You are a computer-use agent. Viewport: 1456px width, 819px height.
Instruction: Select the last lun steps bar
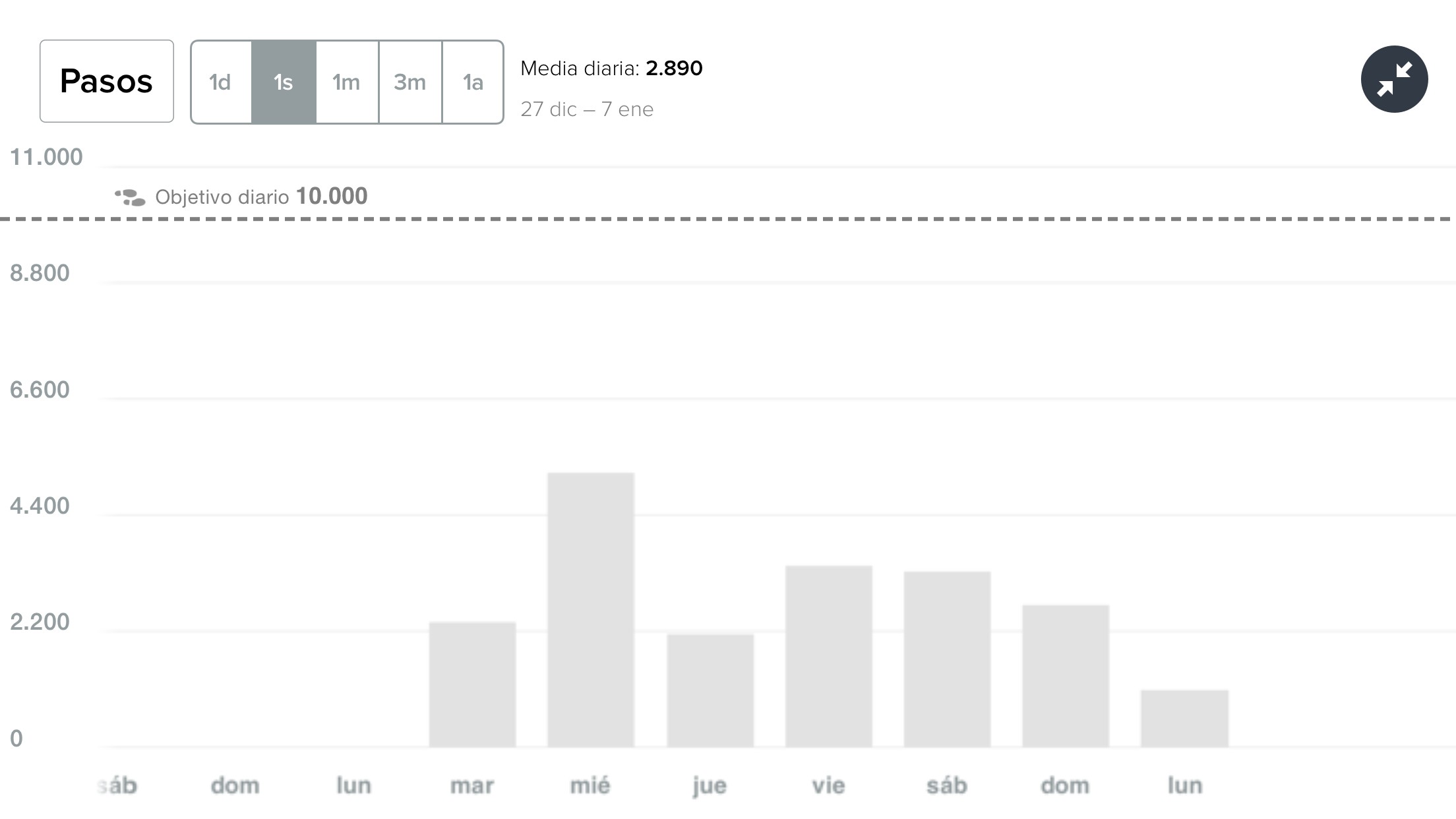[1184, 718]
